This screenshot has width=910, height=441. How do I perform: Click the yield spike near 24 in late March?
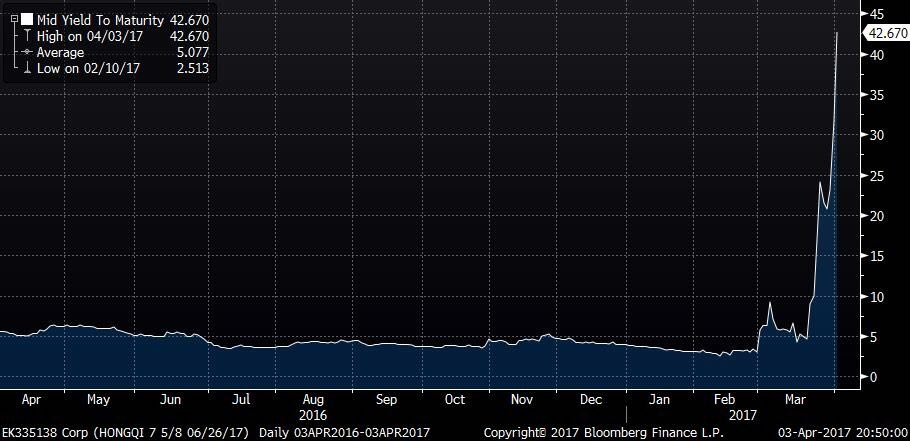(820, 183)
